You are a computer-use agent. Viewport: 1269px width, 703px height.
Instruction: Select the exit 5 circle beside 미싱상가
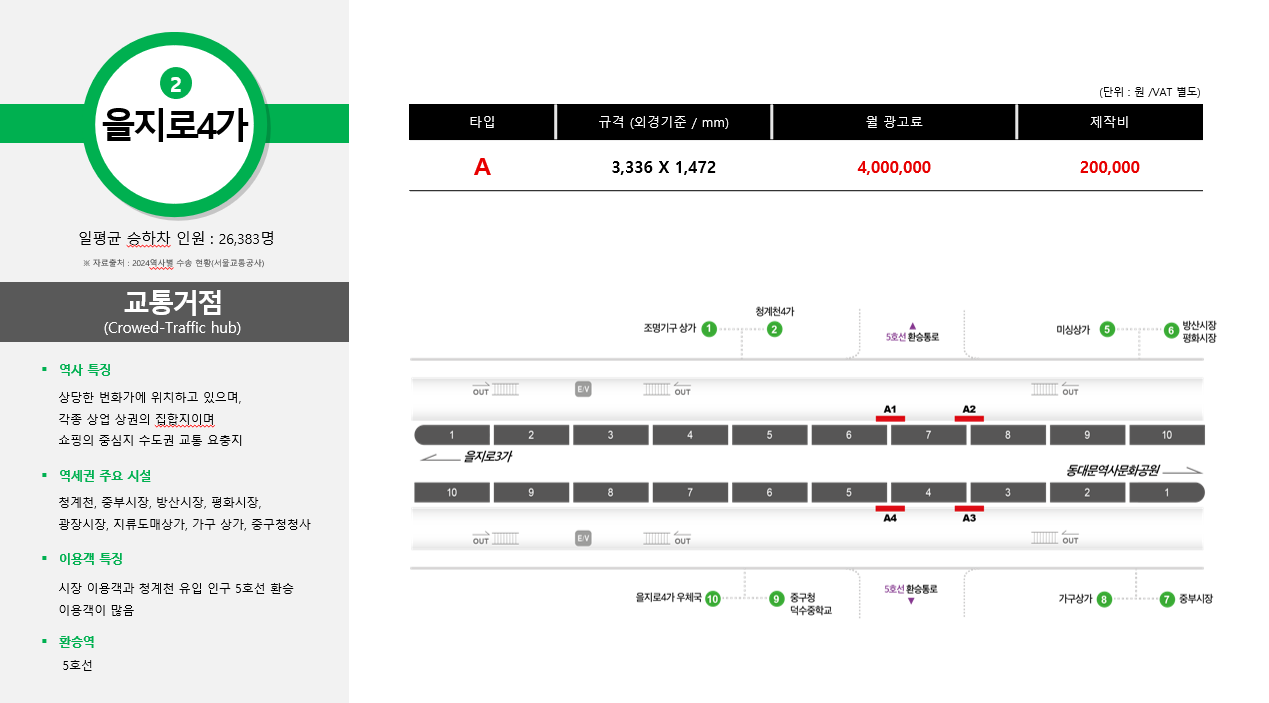[x=1107, y=329]
